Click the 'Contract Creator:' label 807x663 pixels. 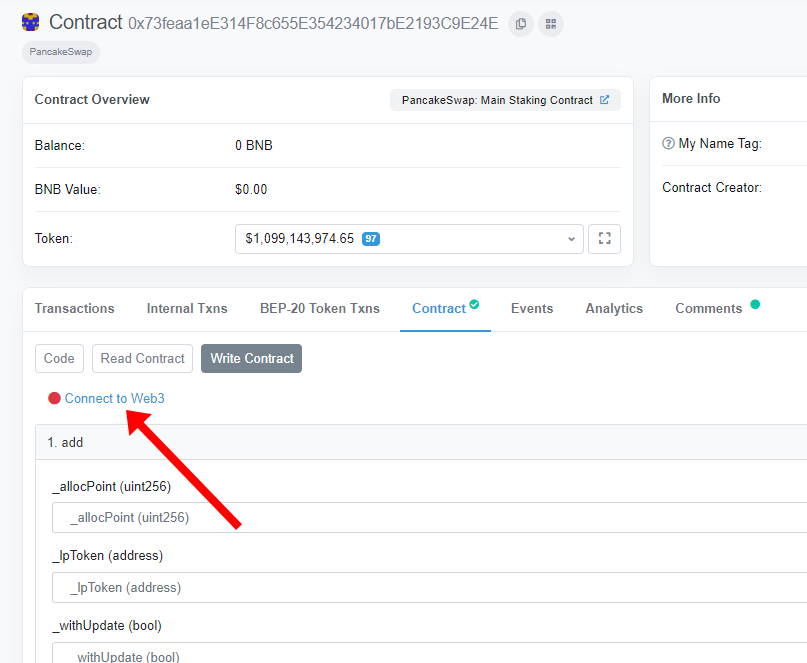coord(712,187)
